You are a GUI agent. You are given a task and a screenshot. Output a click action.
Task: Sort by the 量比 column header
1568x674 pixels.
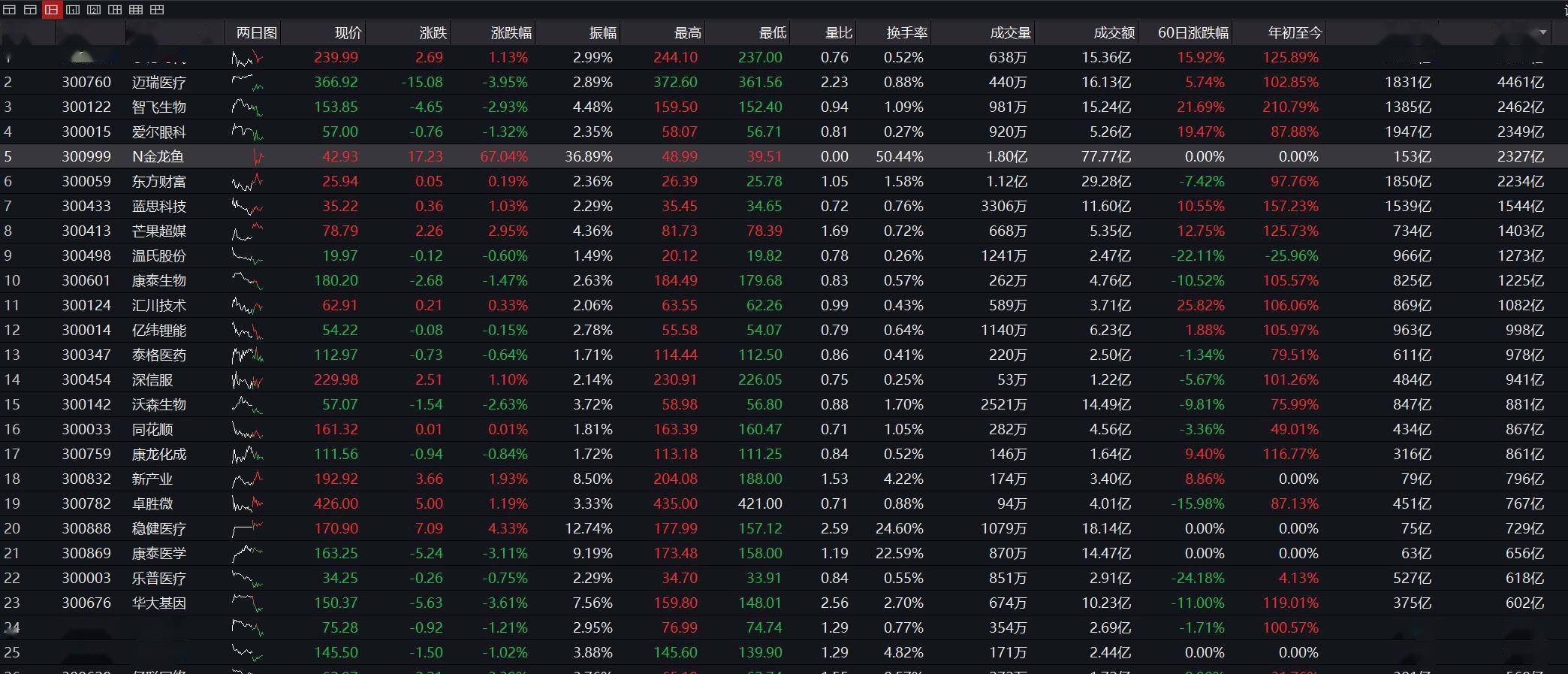coord(839,32)
